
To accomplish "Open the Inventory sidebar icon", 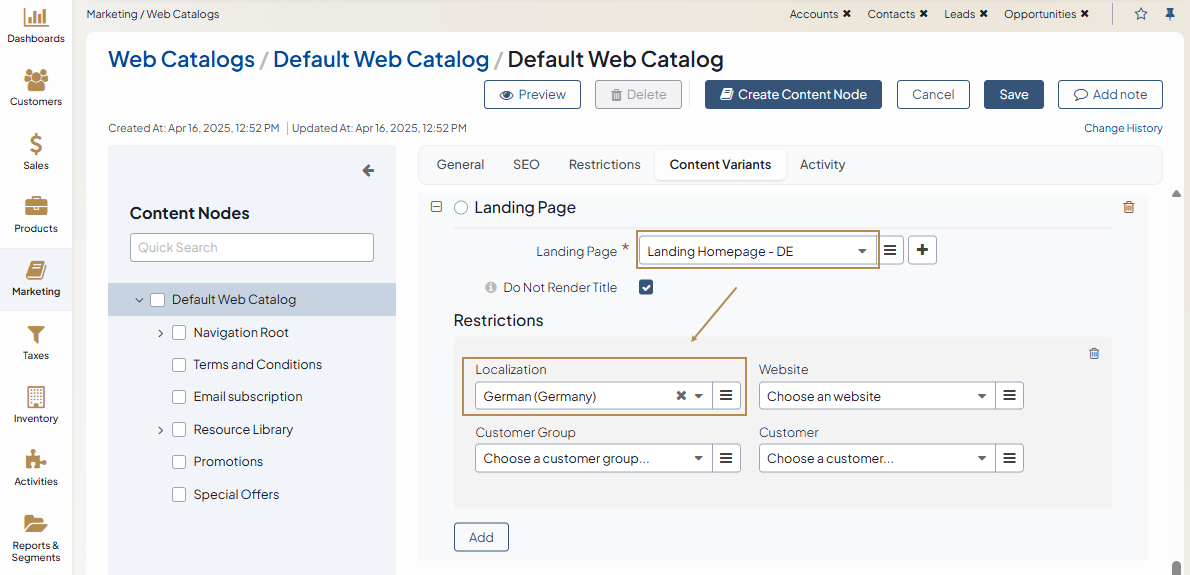I will (36, 398).
